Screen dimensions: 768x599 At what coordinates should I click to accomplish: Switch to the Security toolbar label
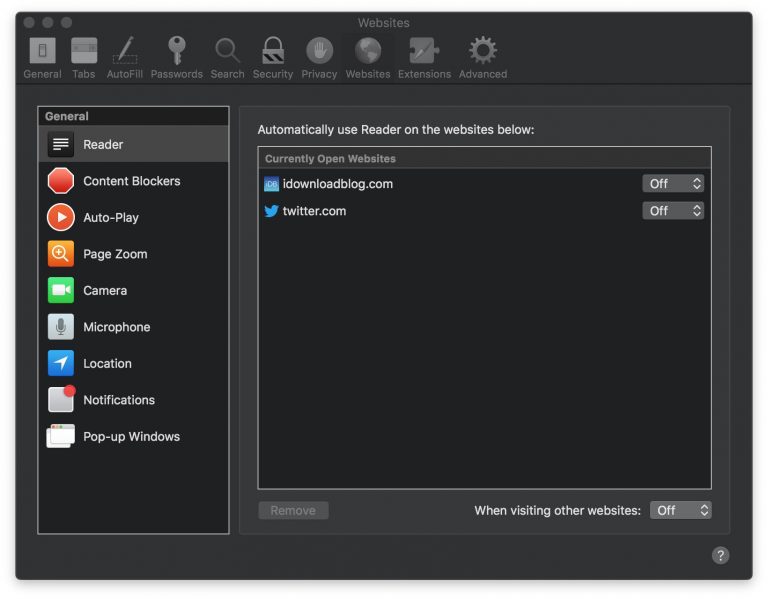pos(273,74)
